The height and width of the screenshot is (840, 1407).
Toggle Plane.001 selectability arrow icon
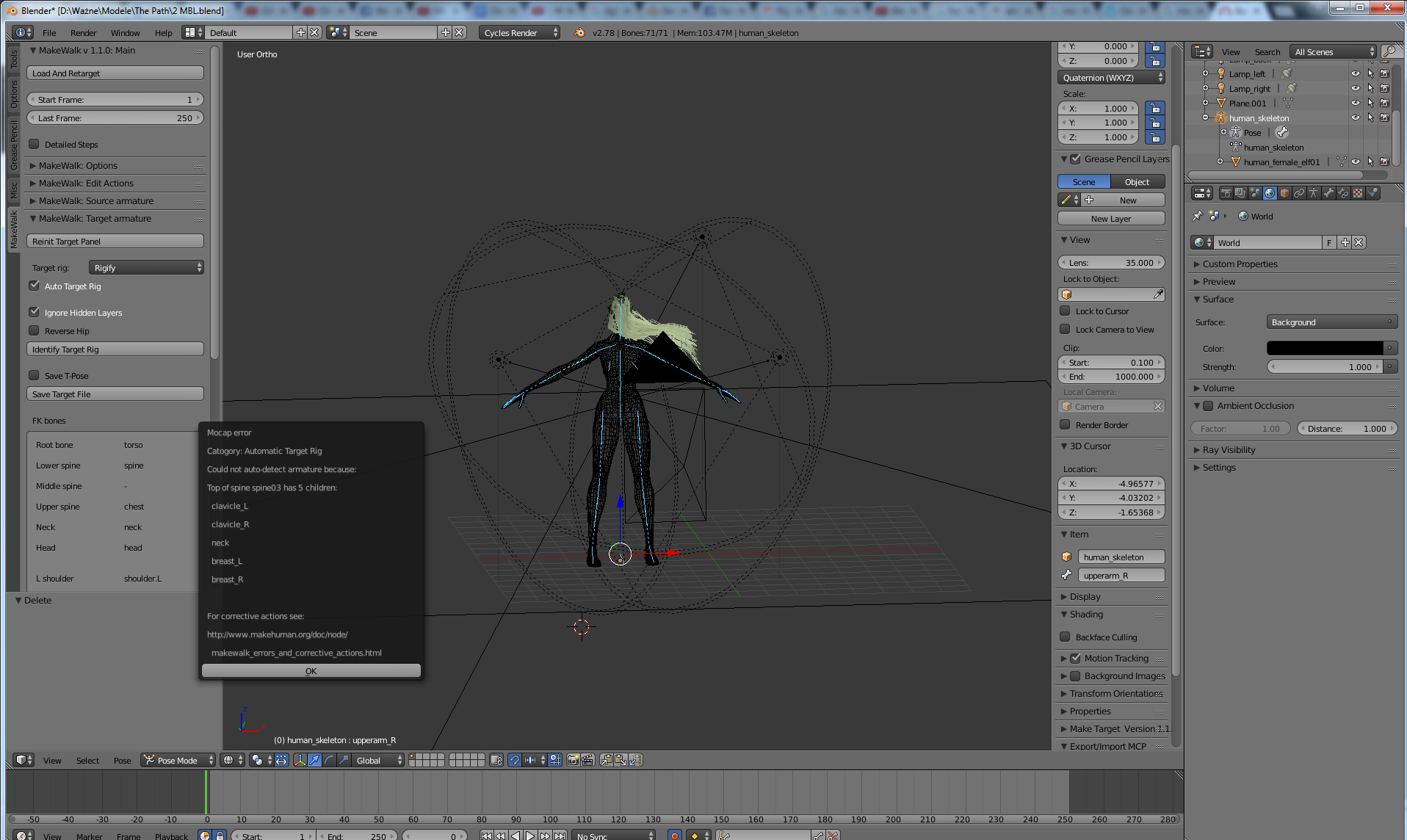(1370, 103)
